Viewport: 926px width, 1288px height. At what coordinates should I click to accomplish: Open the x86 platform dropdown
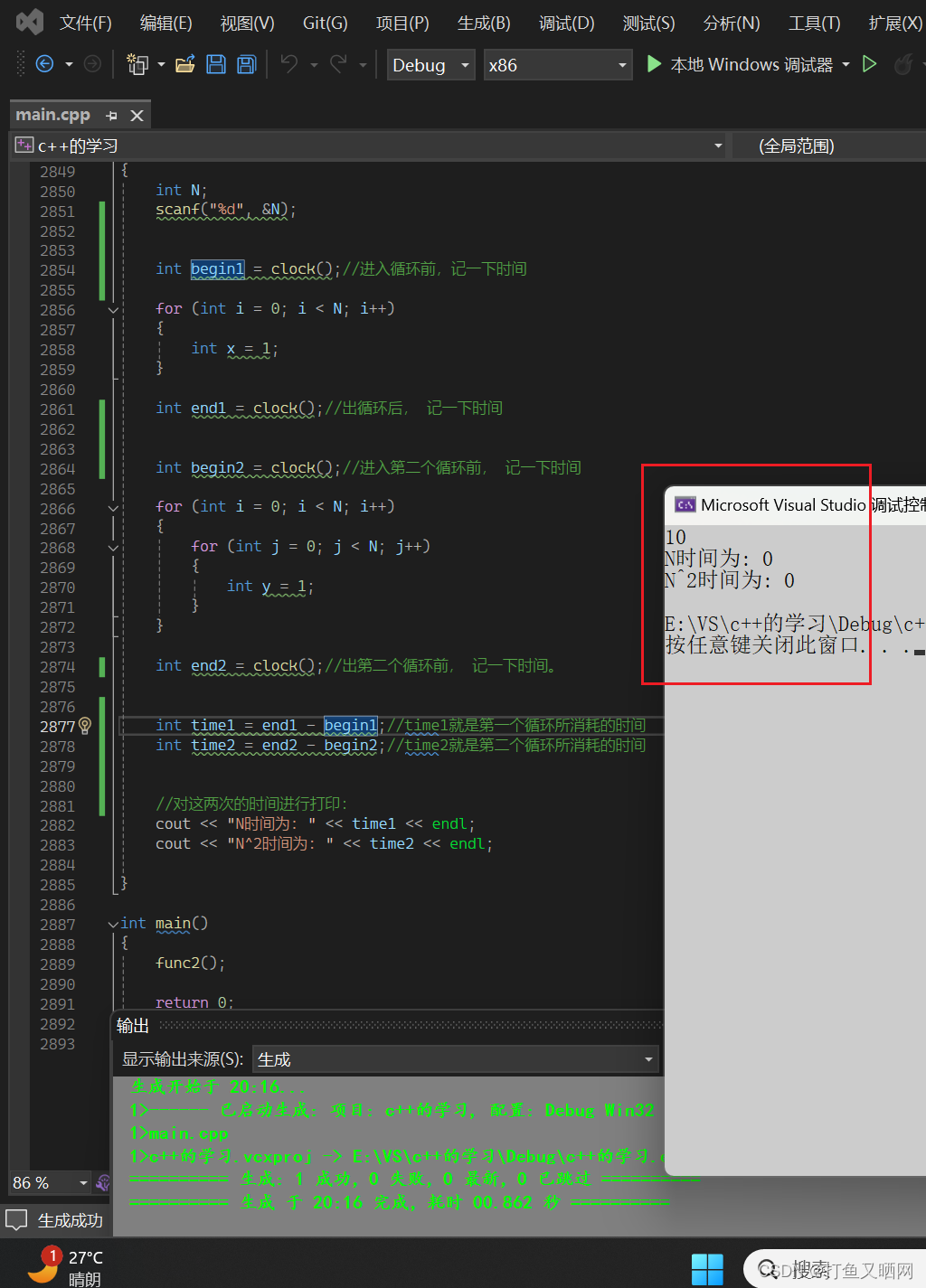coord(557,65)
